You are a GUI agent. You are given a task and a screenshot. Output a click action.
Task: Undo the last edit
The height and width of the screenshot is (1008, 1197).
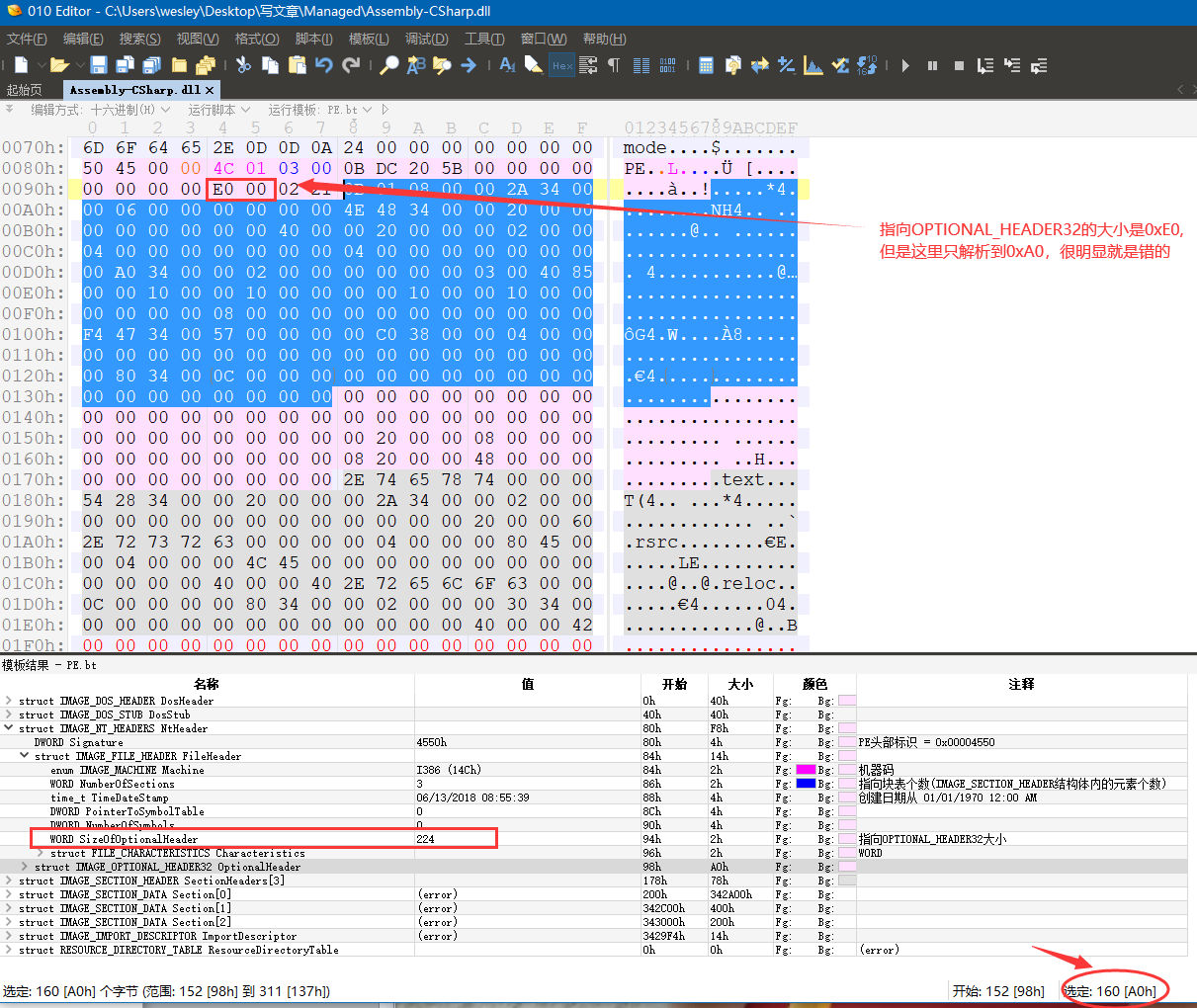323,65
